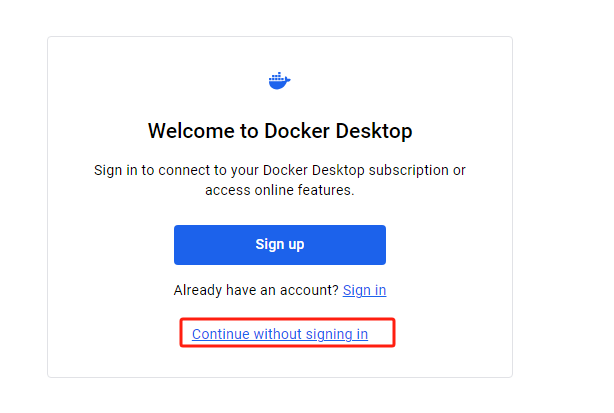Choose Continue without signing in
The width and height of the screenshot is (614, 413).
click(x=280, y=334)
